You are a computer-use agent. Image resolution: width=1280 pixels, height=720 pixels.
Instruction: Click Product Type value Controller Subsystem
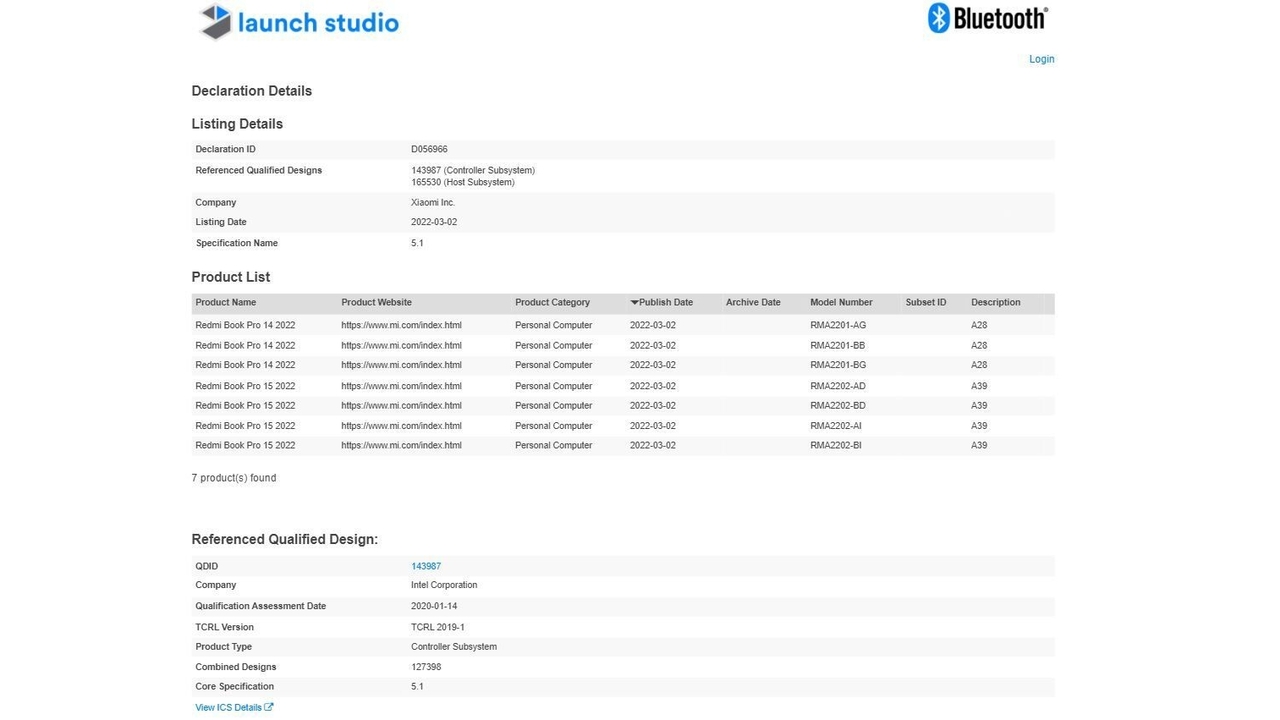pyautogui.click(x=454, y=647)
